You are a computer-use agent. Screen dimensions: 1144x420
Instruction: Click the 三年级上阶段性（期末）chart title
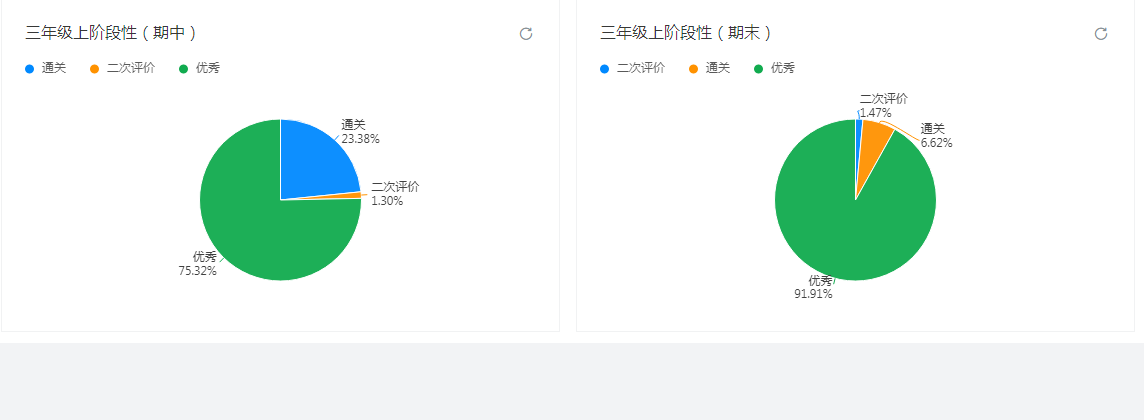pyautogui.click(x=686, y=33)
